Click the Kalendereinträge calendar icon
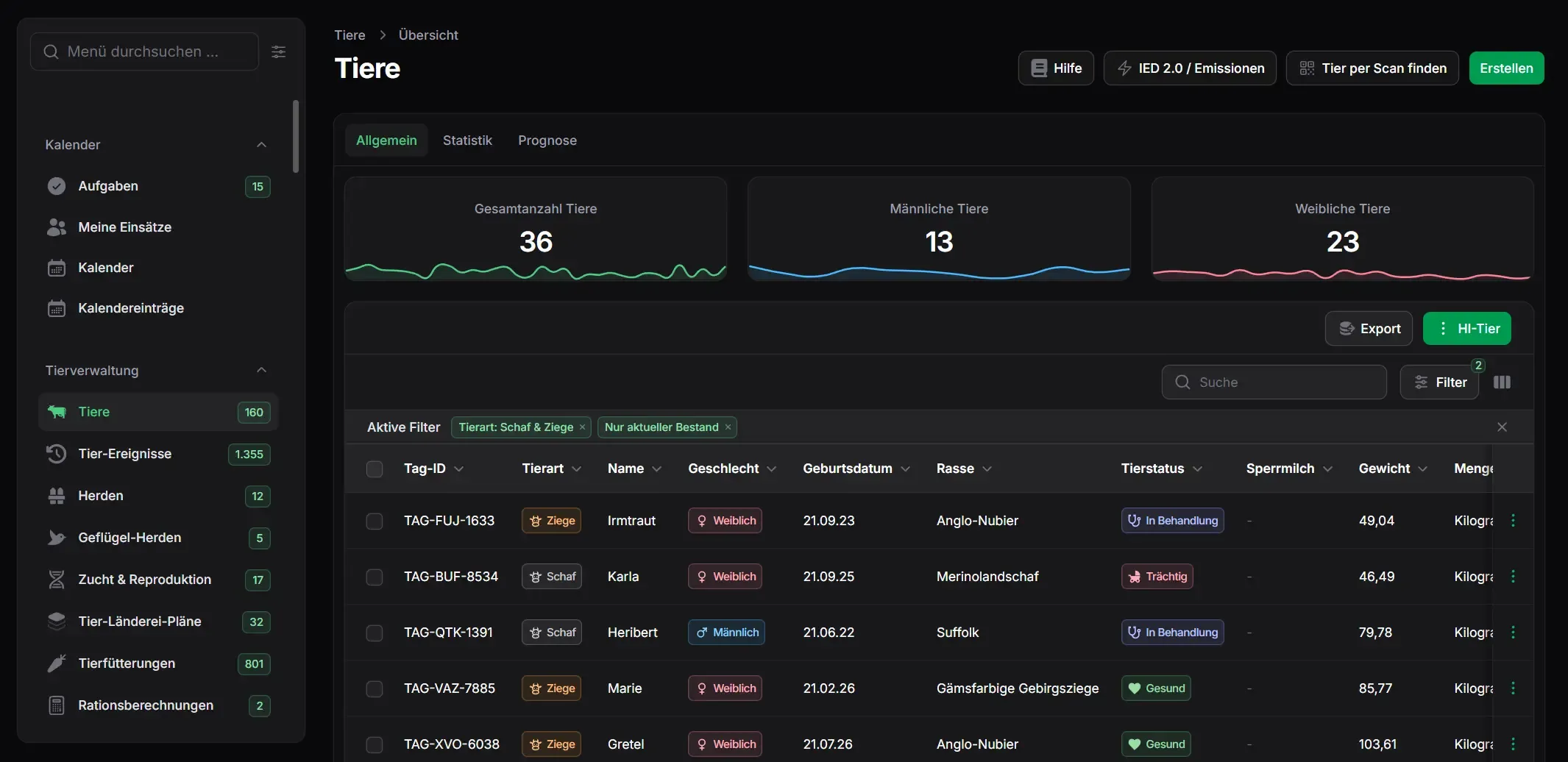The height and width of the screenshot is (762, 1568). [x=57, y=308]
